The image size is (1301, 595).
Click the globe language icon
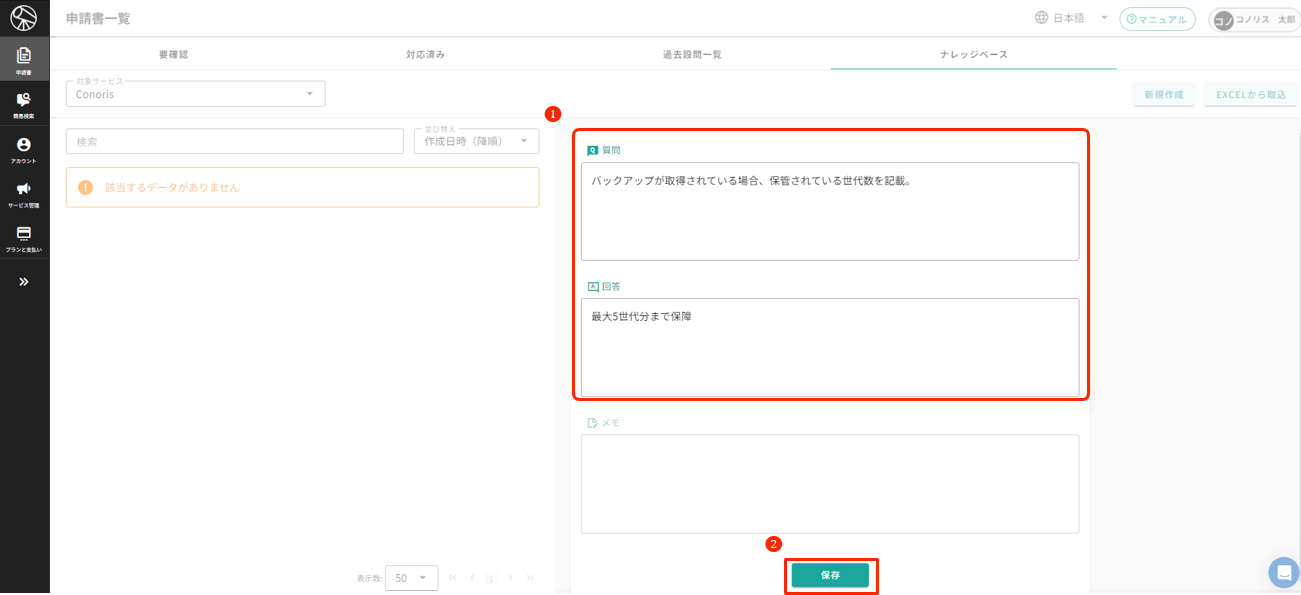click(1041, 18)
